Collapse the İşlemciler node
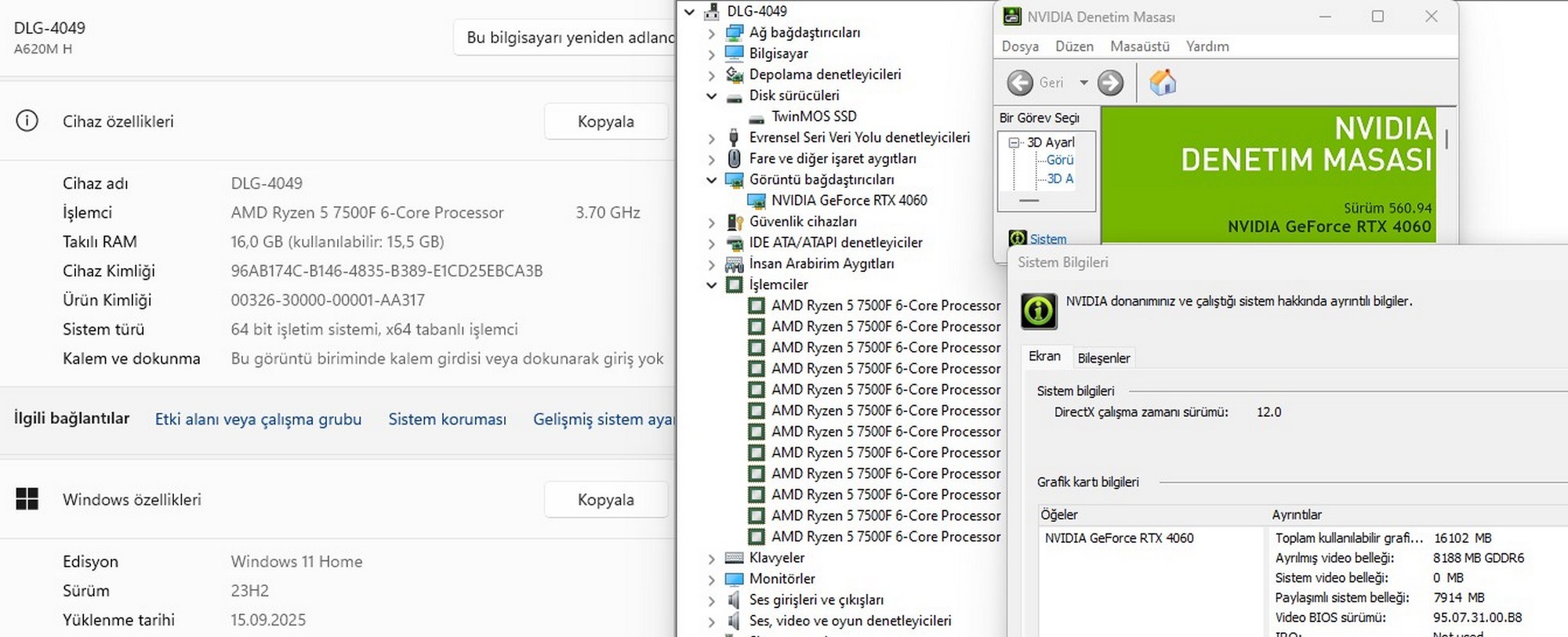Image resolution: width=1568 pixels, height=637 pixels. tap(711, 285)
